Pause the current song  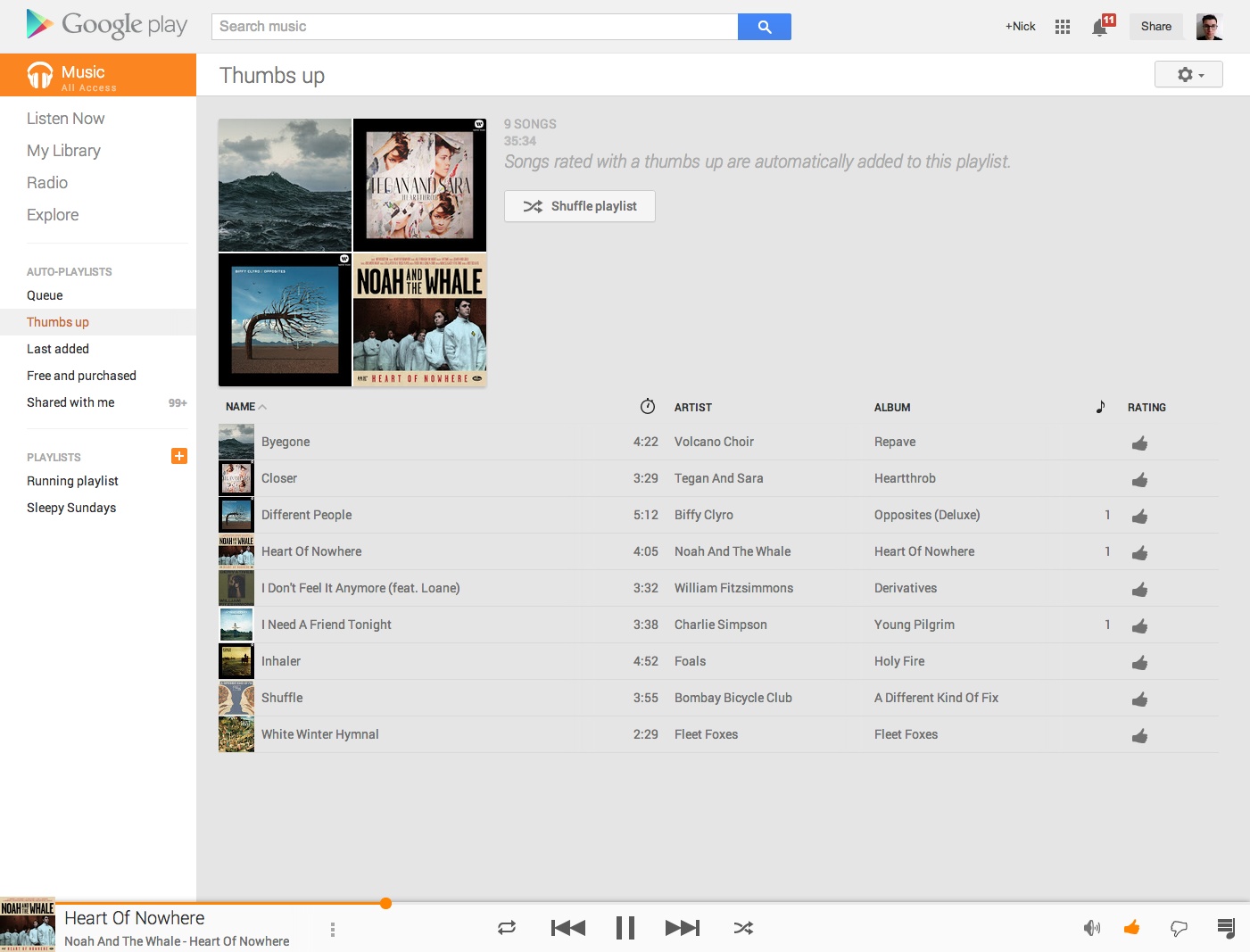pyautogui.click(x=625, y=928)
